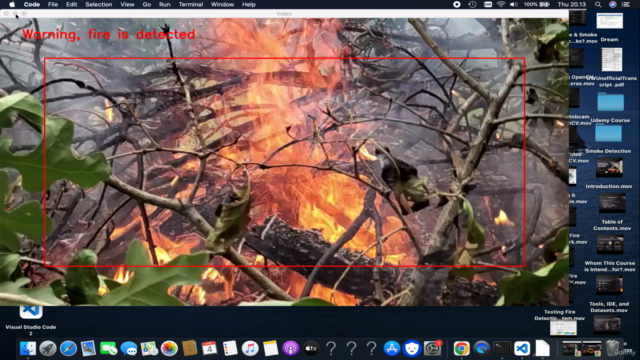Screen dimensions: 640x360
Task: Open Messages from the Dock
Action: pos(129,349)
